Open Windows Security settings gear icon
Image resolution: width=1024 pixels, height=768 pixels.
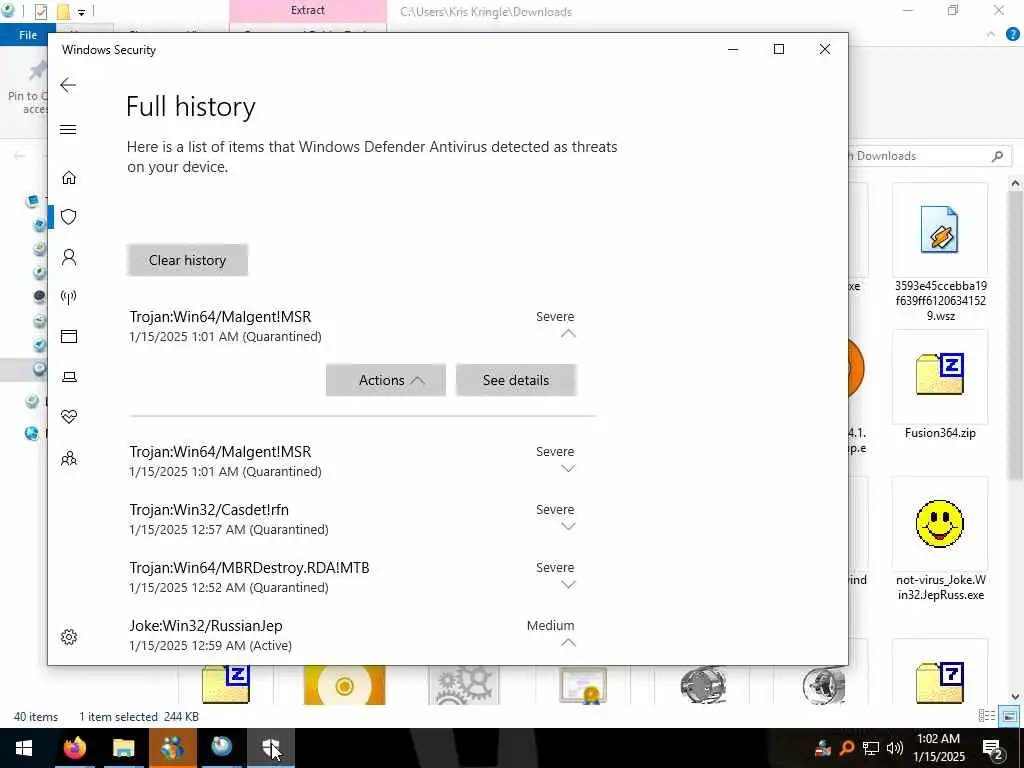pos(69,637)
